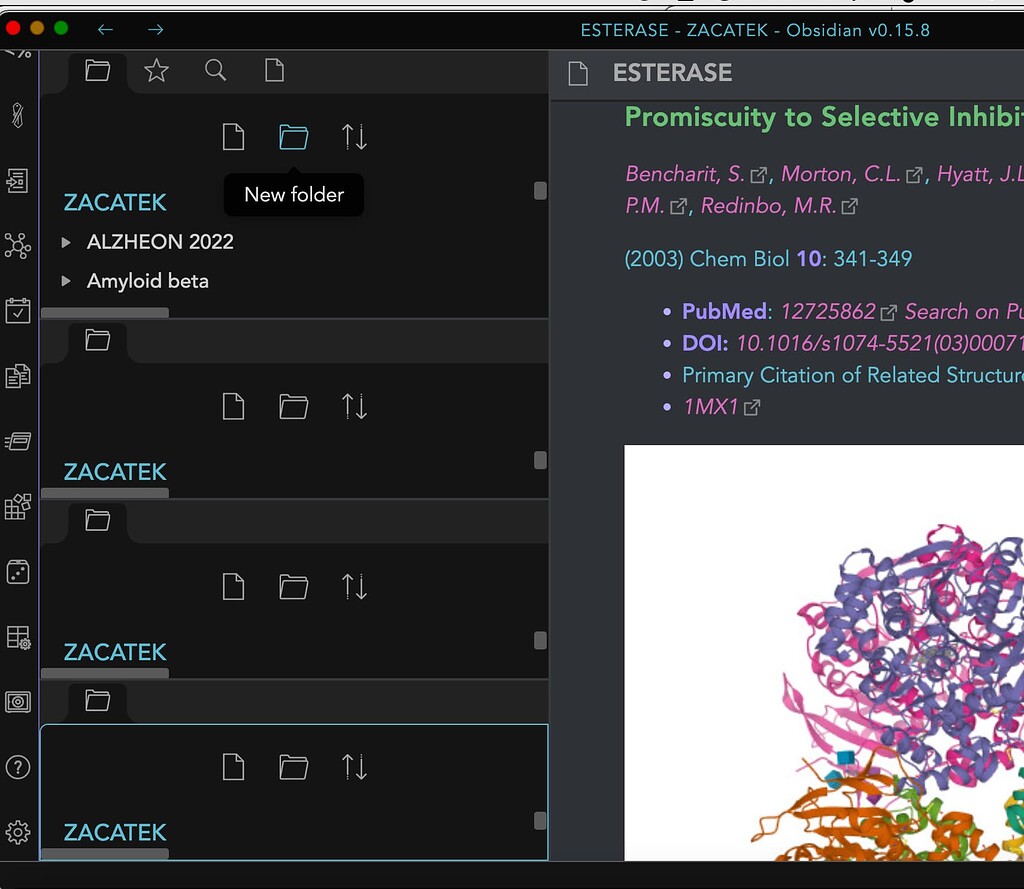Open the Settings gear icon
Viewport: 1024px width, 889px height.
point(18,832)
